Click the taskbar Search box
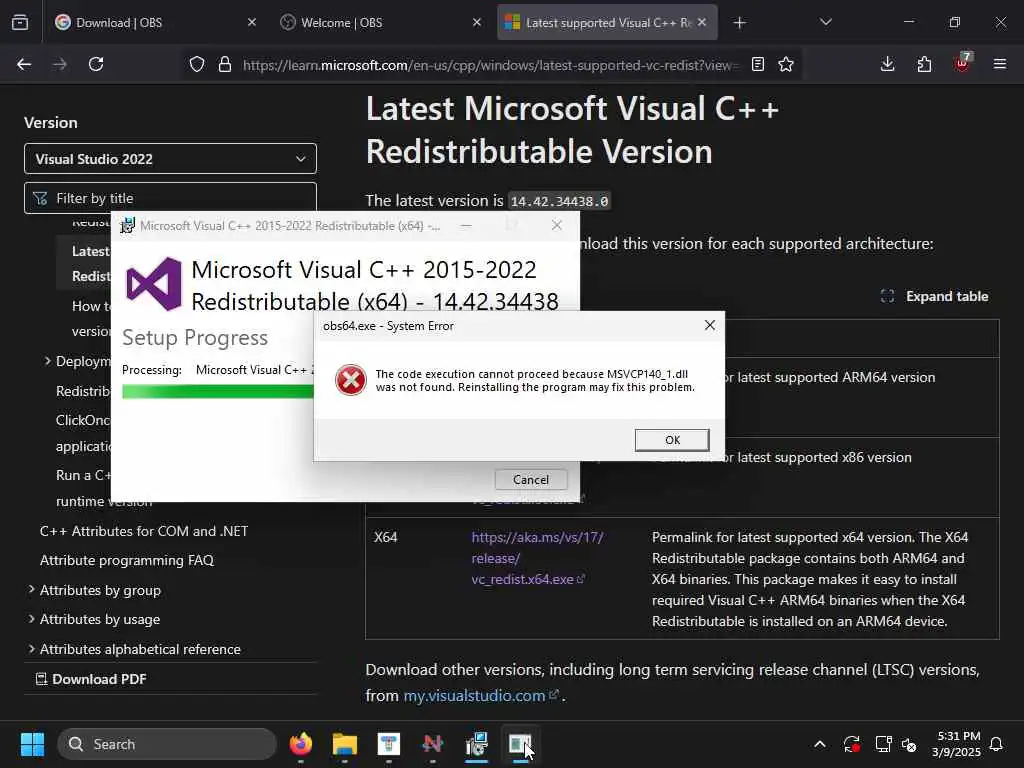 click(167, 744)
